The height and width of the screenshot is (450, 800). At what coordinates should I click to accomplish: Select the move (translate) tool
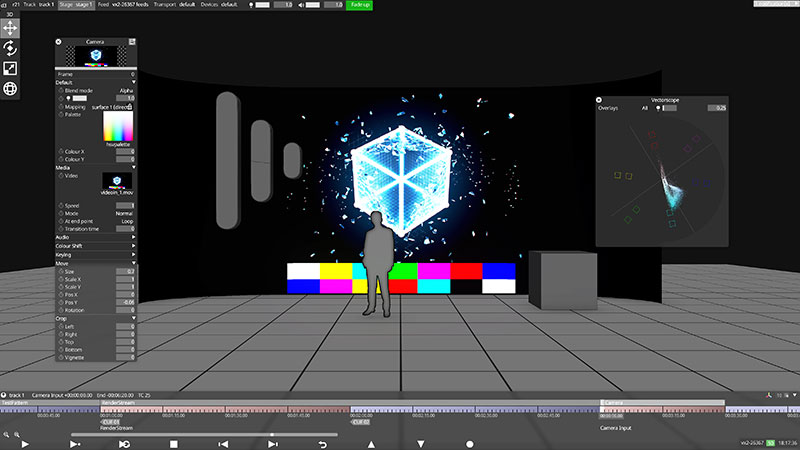pyautogui.click(x=10, y=28)
